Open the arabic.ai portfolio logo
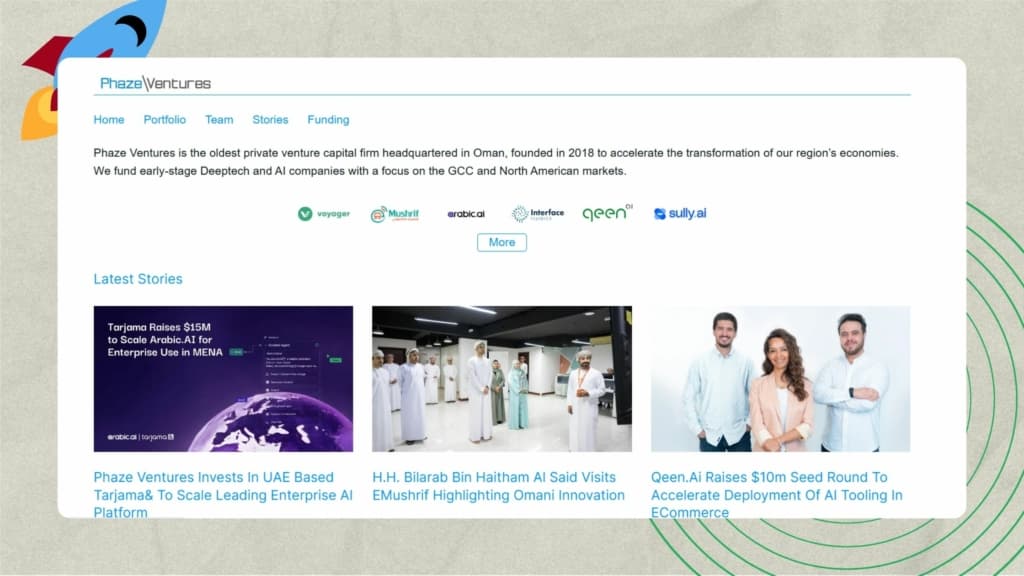The width and height of the screenshot is (1024, 576). point(466,214)
